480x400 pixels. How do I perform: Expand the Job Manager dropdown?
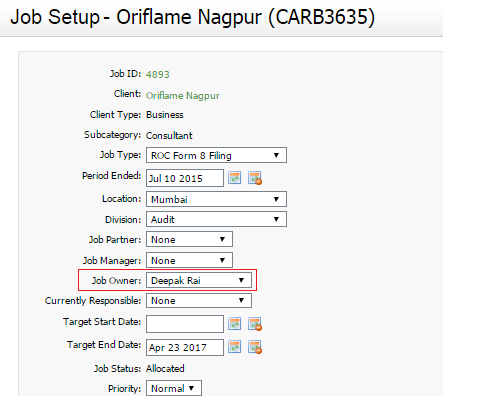click(x=189, y=260)
